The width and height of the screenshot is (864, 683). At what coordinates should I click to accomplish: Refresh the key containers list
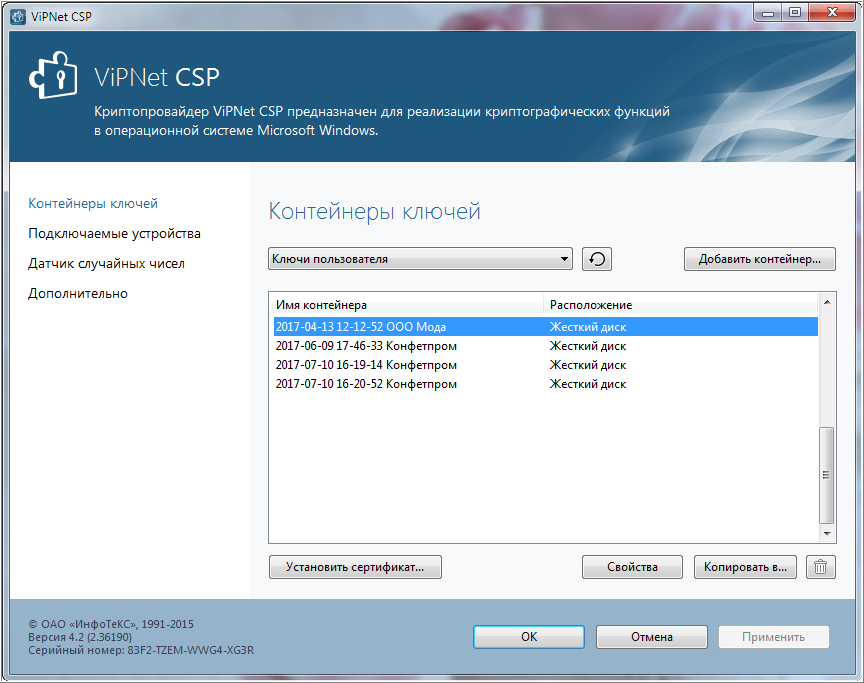click(x=597, y=259)
